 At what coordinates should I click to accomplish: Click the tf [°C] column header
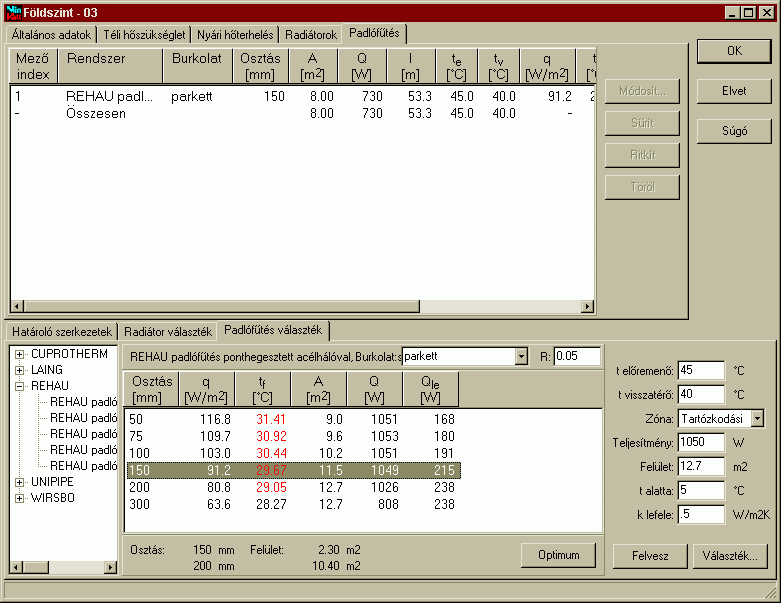pos(262,389)
